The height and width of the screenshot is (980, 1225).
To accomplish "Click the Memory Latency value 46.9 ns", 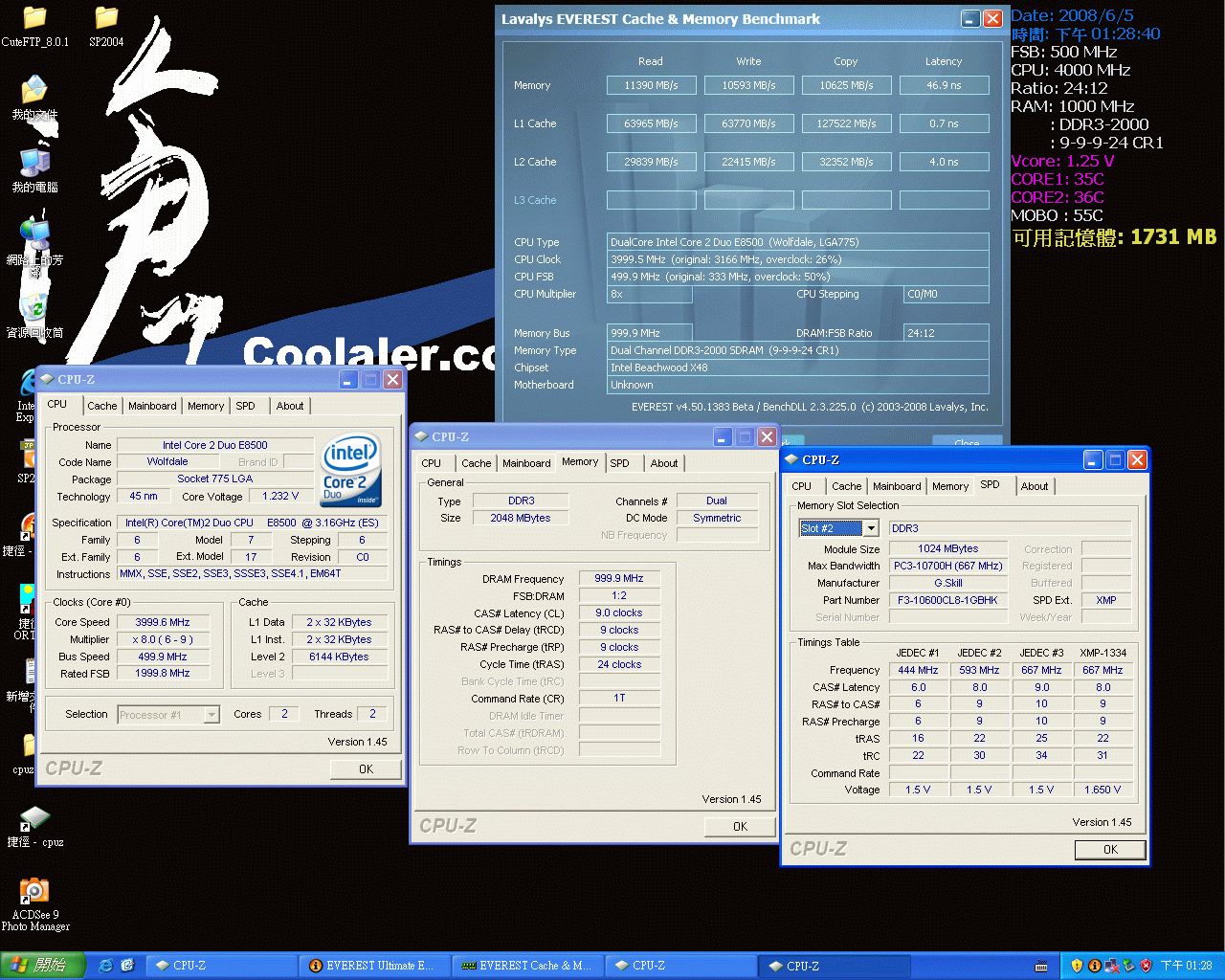I will coord(944,85).
